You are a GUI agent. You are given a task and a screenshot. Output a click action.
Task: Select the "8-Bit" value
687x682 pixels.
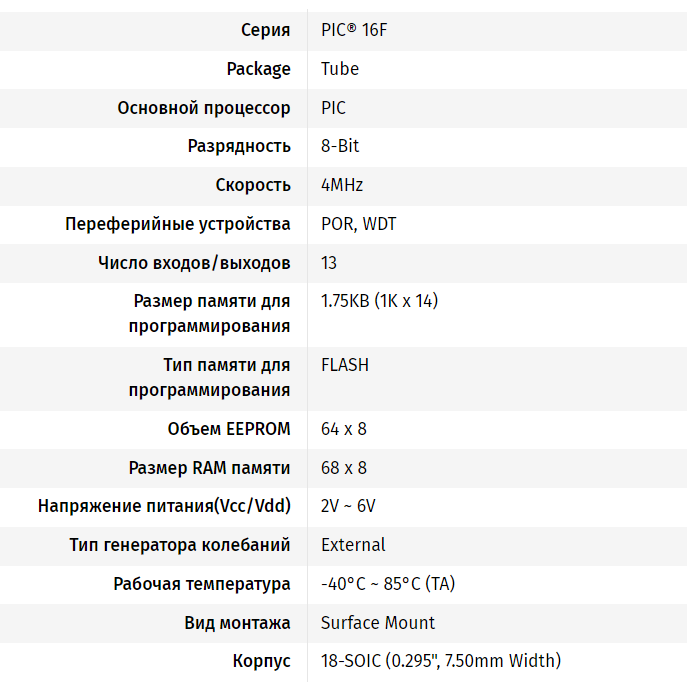pos(340,146)
